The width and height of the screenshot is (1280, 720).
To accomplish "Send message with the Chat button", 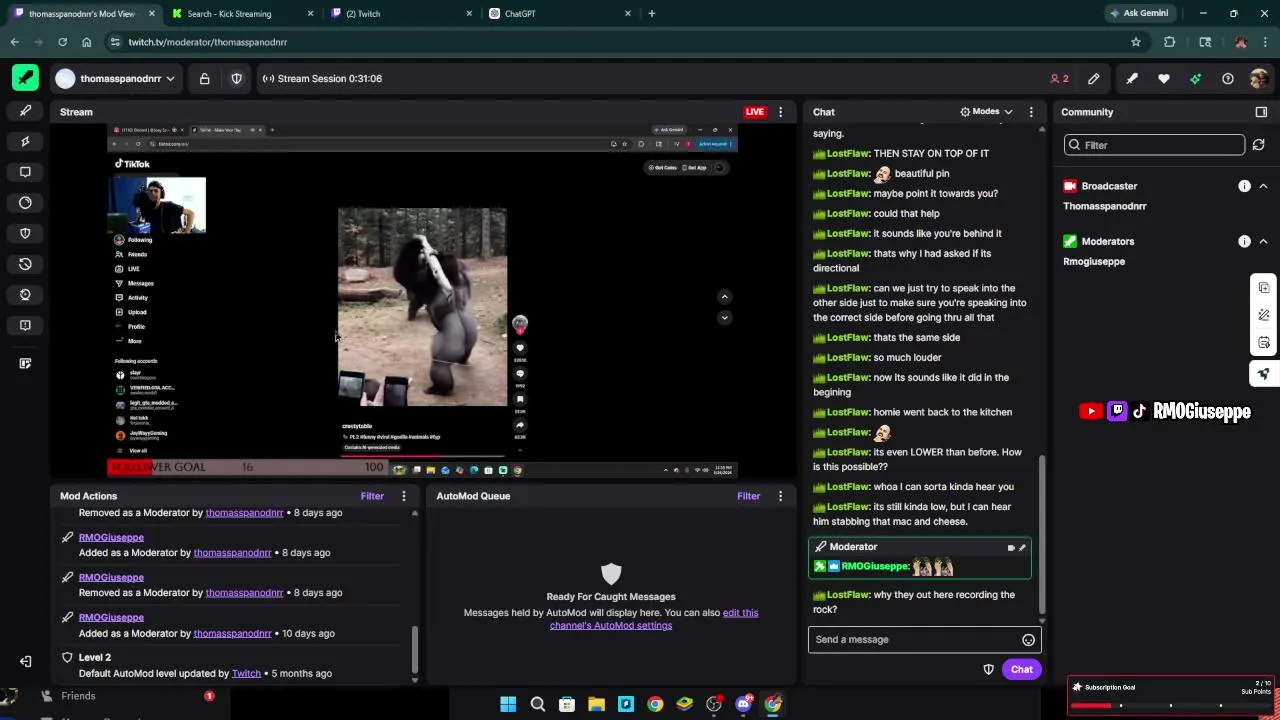I will coord(1021,669).
